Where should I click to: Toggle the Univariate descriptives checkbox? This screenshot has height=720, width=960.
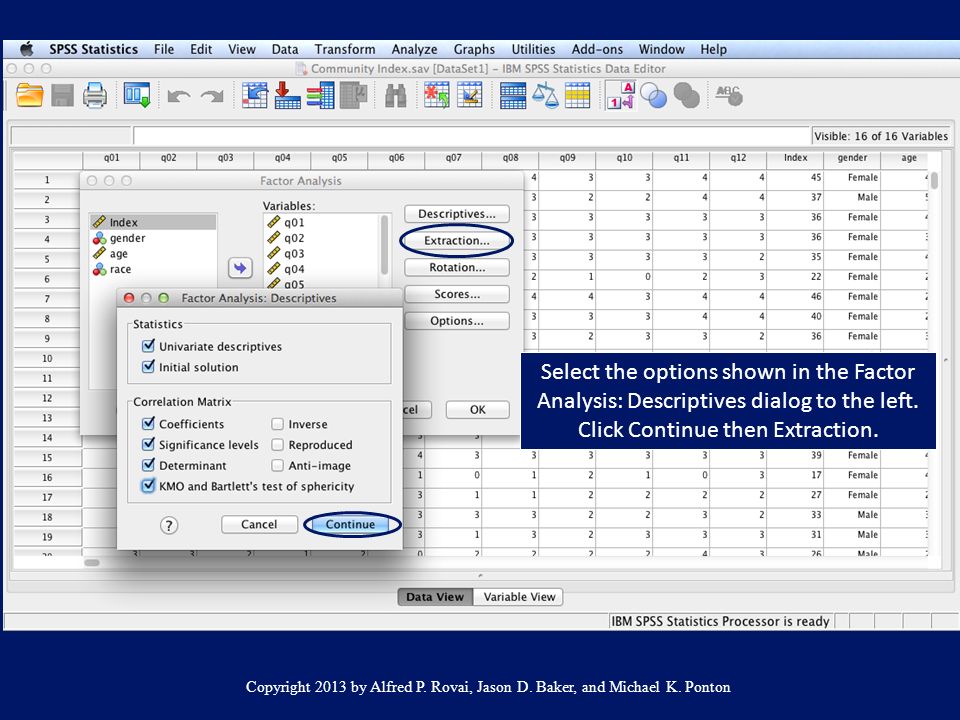148,346
